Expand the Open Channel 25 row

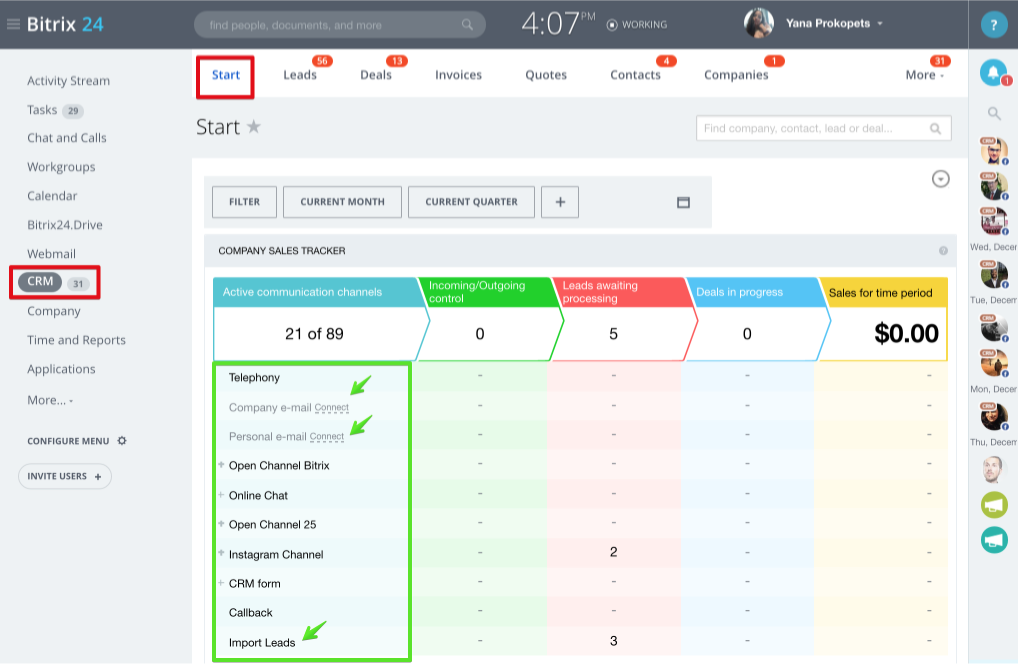tap(221, 524)
